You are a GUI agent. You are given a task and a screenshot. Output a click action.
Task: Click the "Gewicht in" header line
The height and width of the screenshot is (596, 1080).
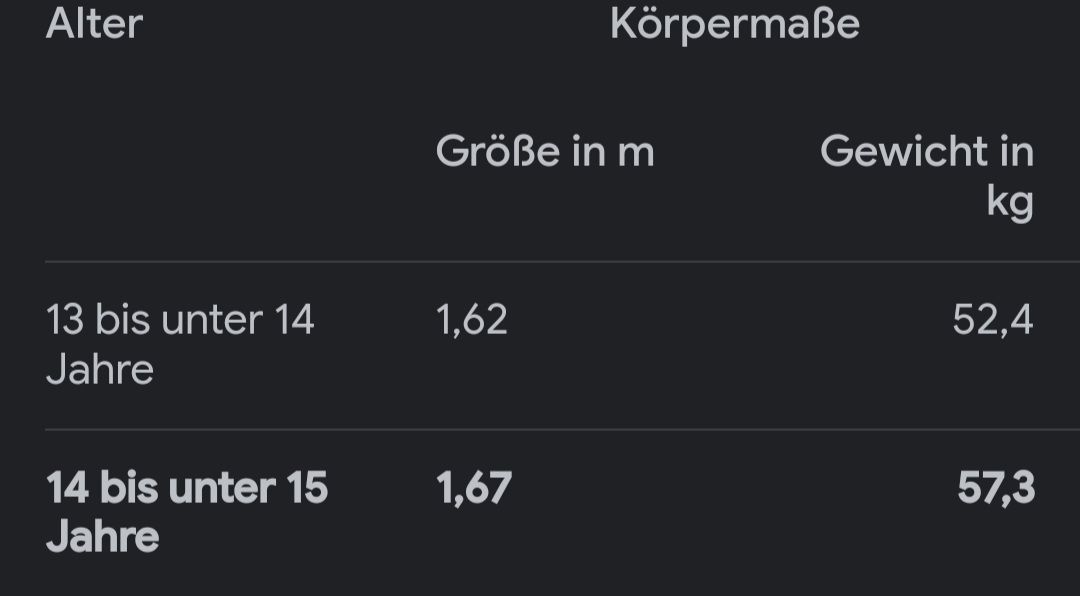pyautogui.click(x=926, y=152)
